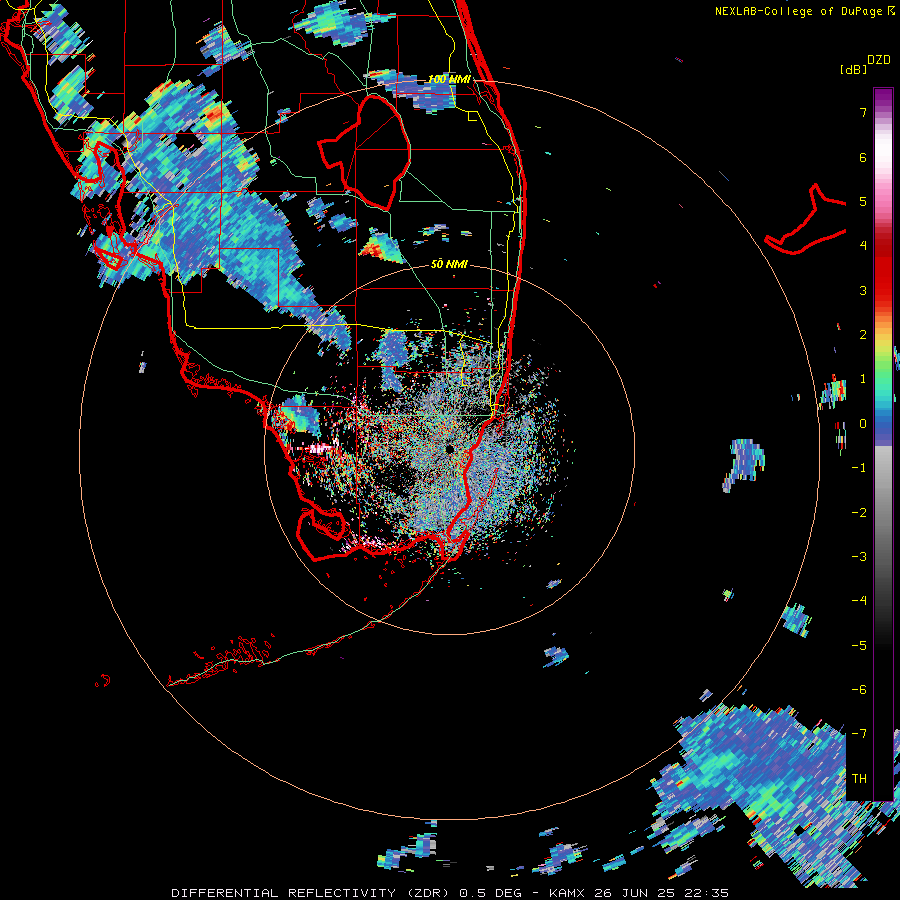Screen dimensions: 900x900
Task: Click the -4 tick label on colorbar
Action: [x=859, y=601]
